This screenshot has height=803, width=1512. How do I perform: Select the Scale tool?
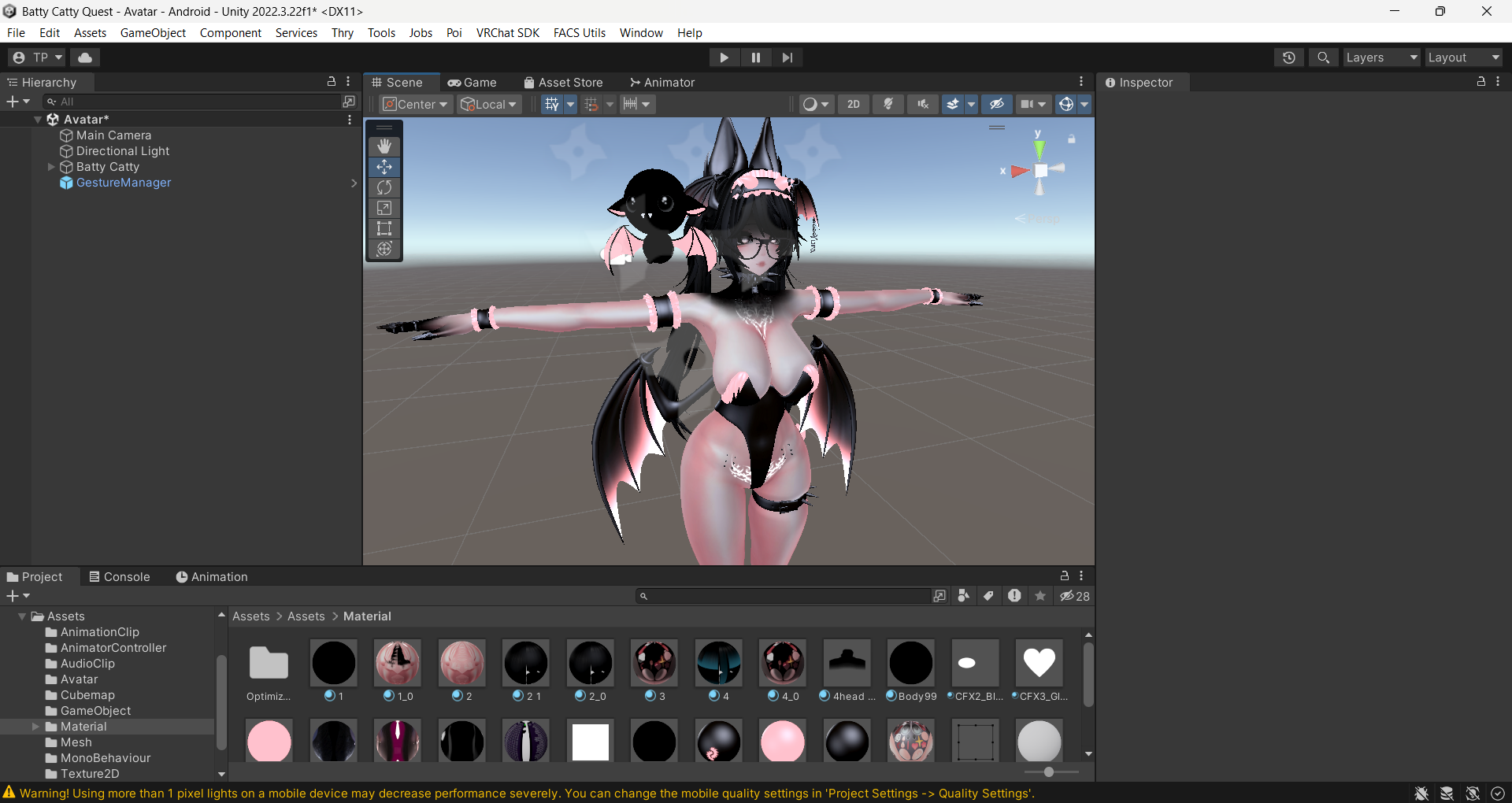pyautogui.click(x=384, y=208)
